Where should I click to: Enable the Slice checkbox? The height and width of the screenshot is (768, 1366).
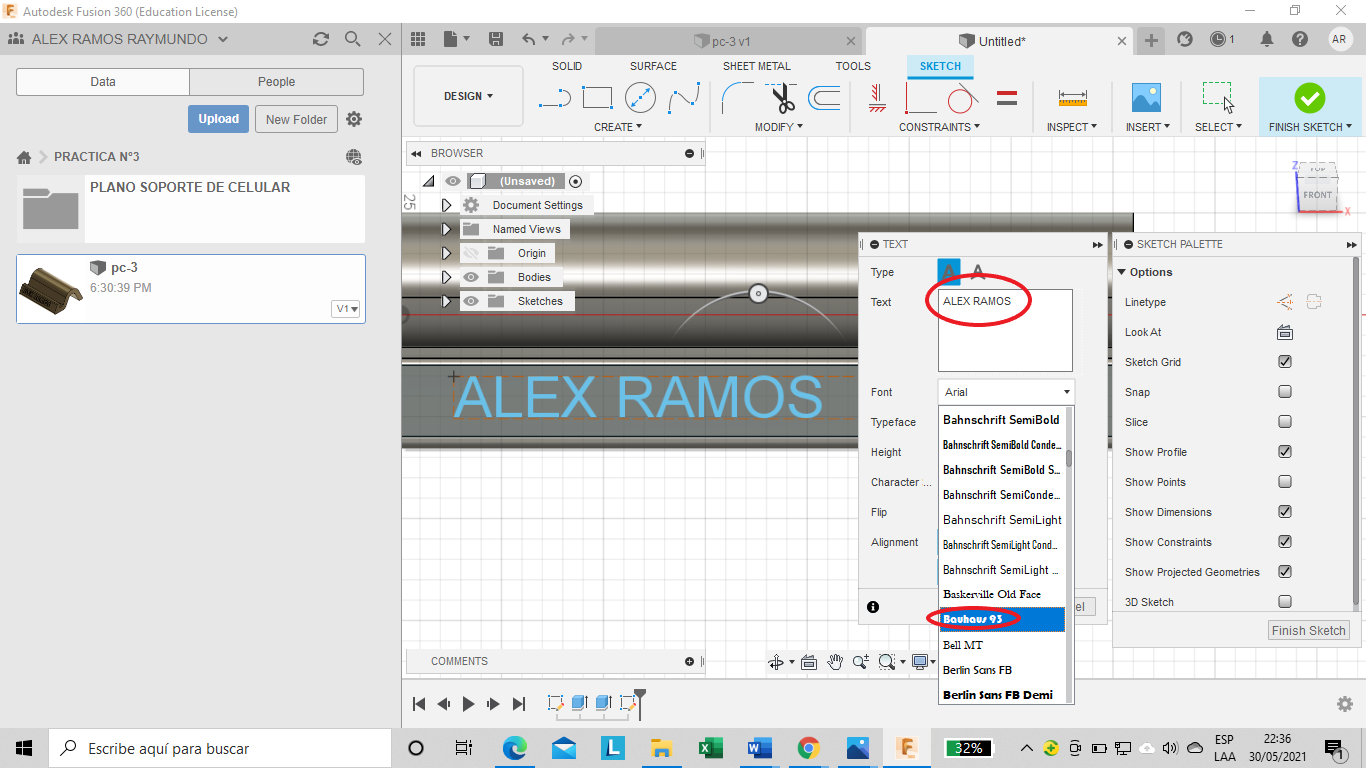coord(1285,422)
